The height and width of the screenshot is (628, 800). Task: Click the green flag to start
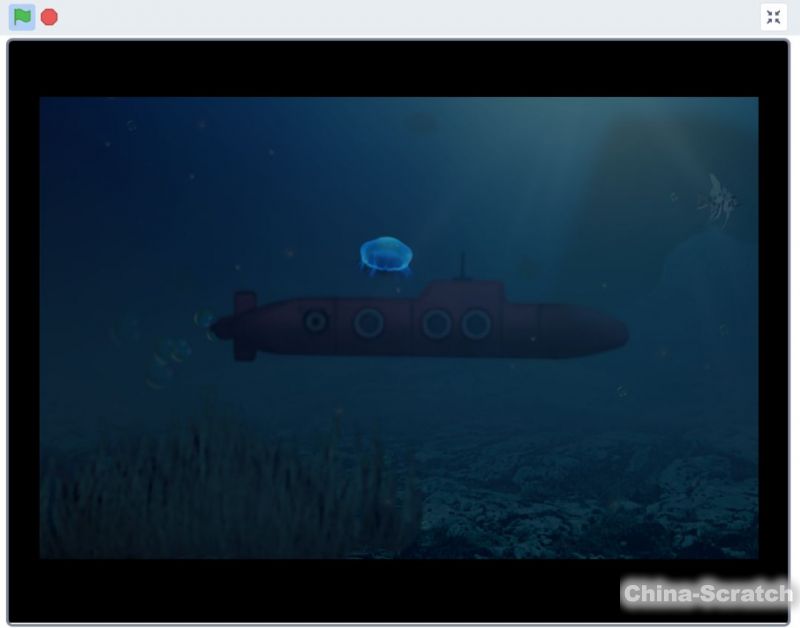coord(22,17)
